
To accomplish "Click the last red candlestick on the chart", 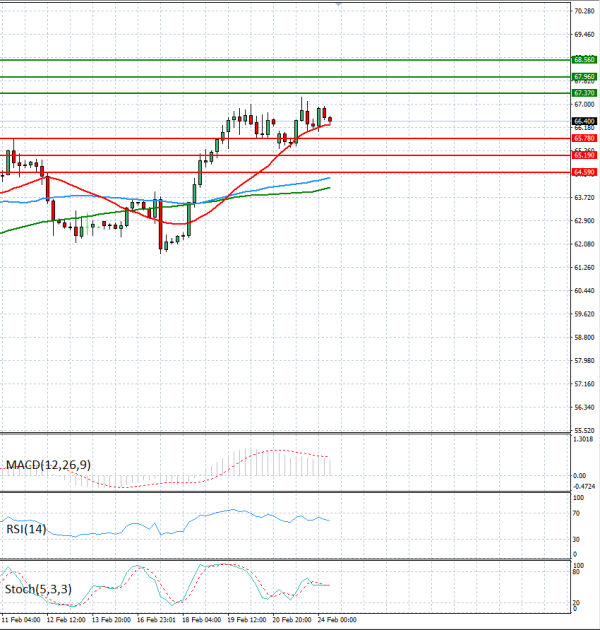I will [x=323, y=113].
